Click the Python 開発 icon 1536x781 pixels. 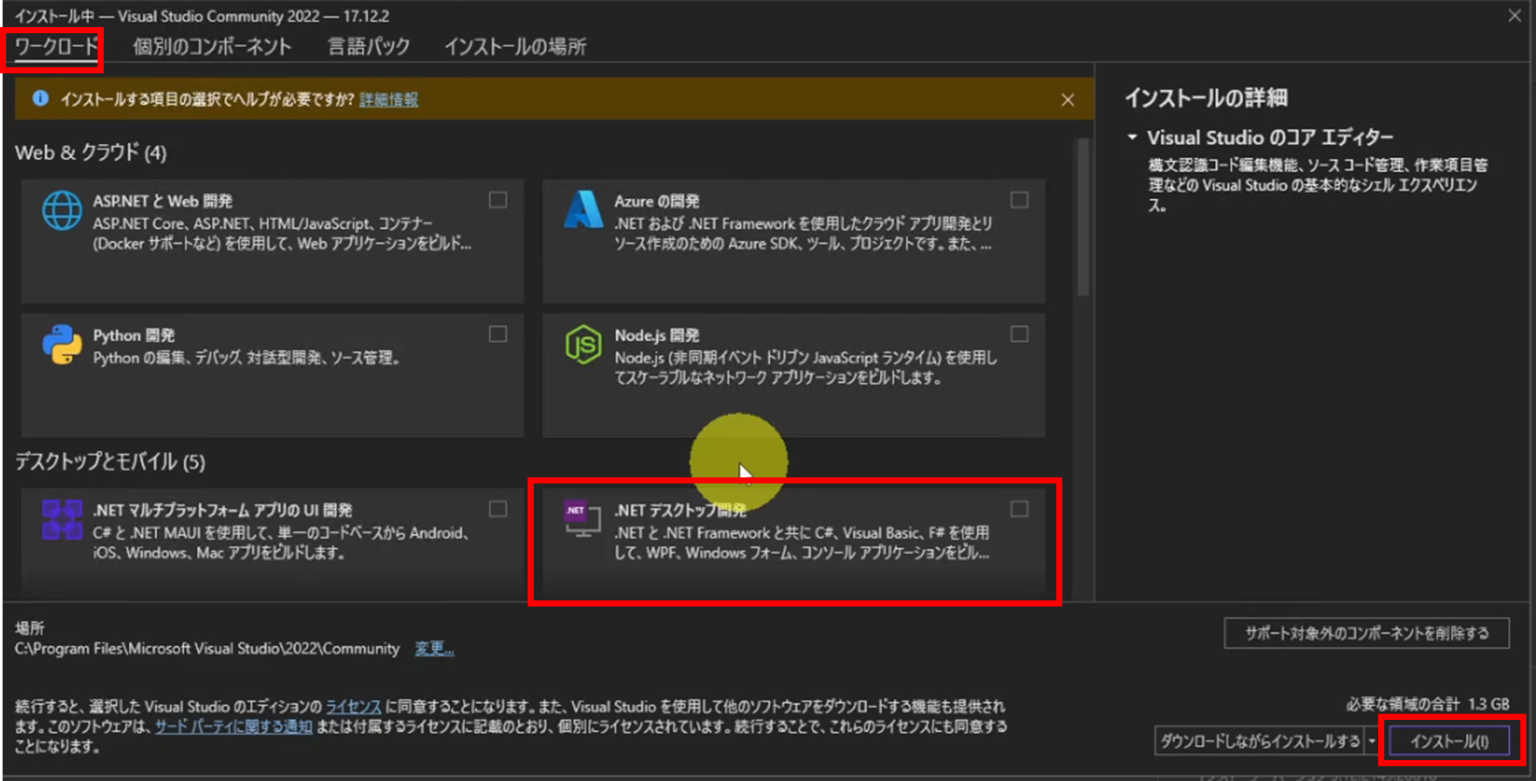coord(60,345)
